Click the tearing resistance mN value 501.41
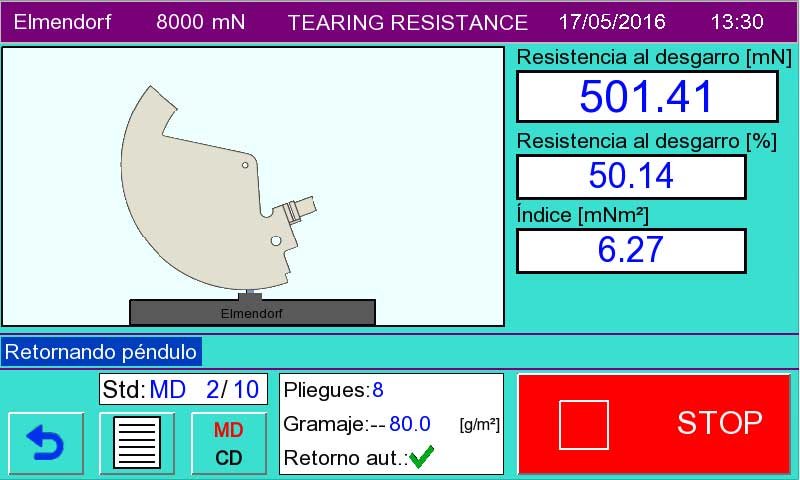The height and width of the screenshot is (480, 800). 646,97
